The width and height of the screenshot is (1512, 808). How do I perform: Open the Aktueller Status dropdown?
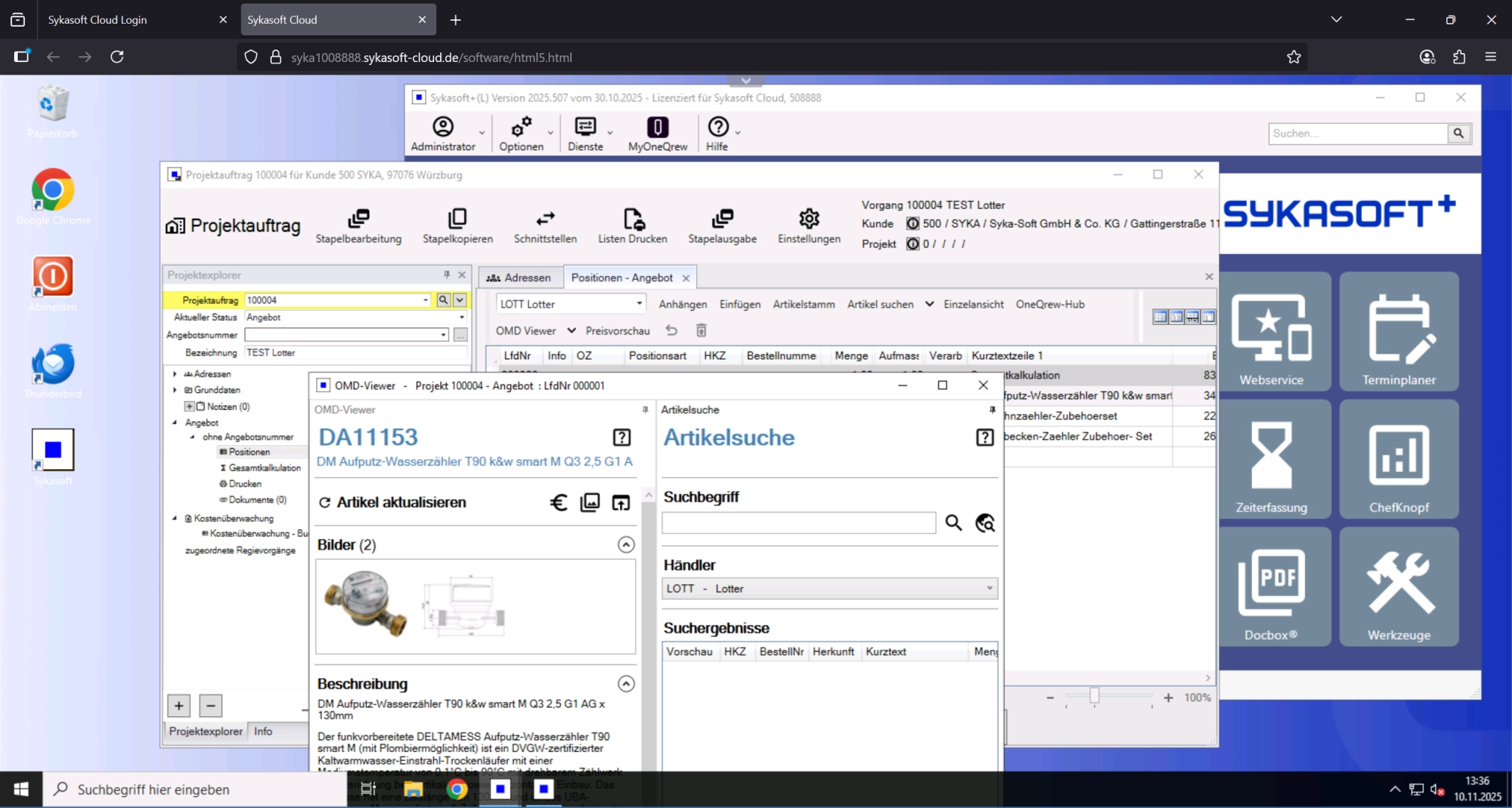pyautogui.click(x=462, y=318)
